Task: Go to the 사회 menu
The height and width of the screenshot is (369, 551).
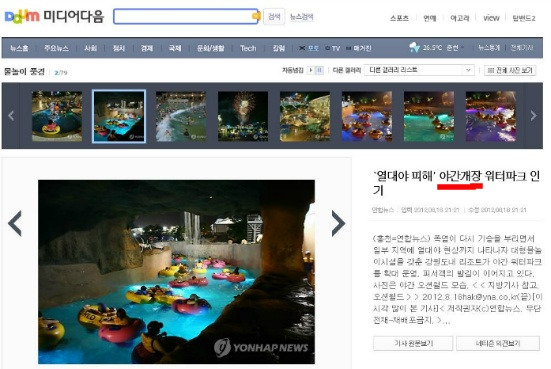Action: [90, 48]
